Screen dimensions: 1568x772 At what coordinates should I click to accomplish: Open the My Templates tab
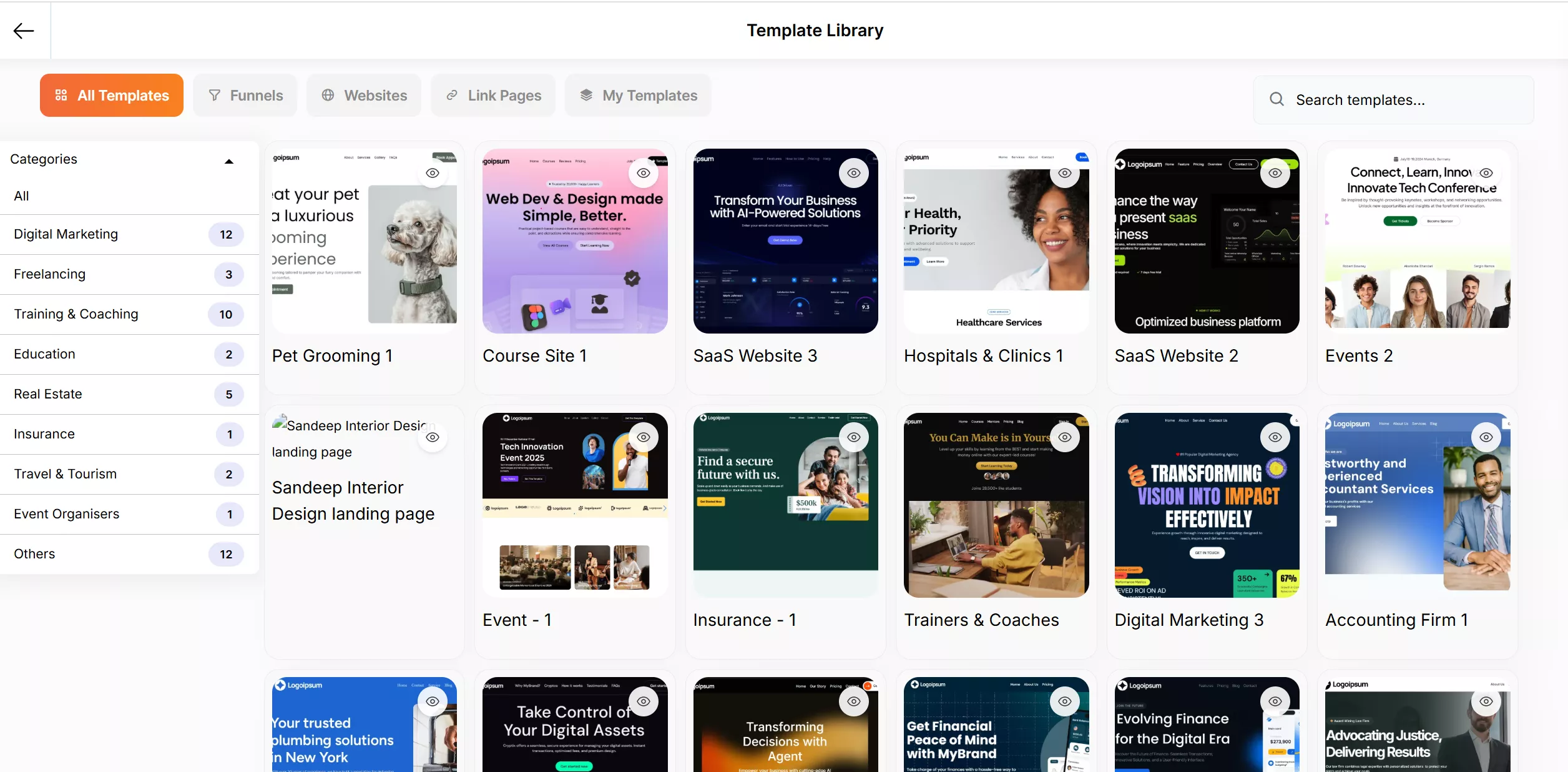point(638,96)
